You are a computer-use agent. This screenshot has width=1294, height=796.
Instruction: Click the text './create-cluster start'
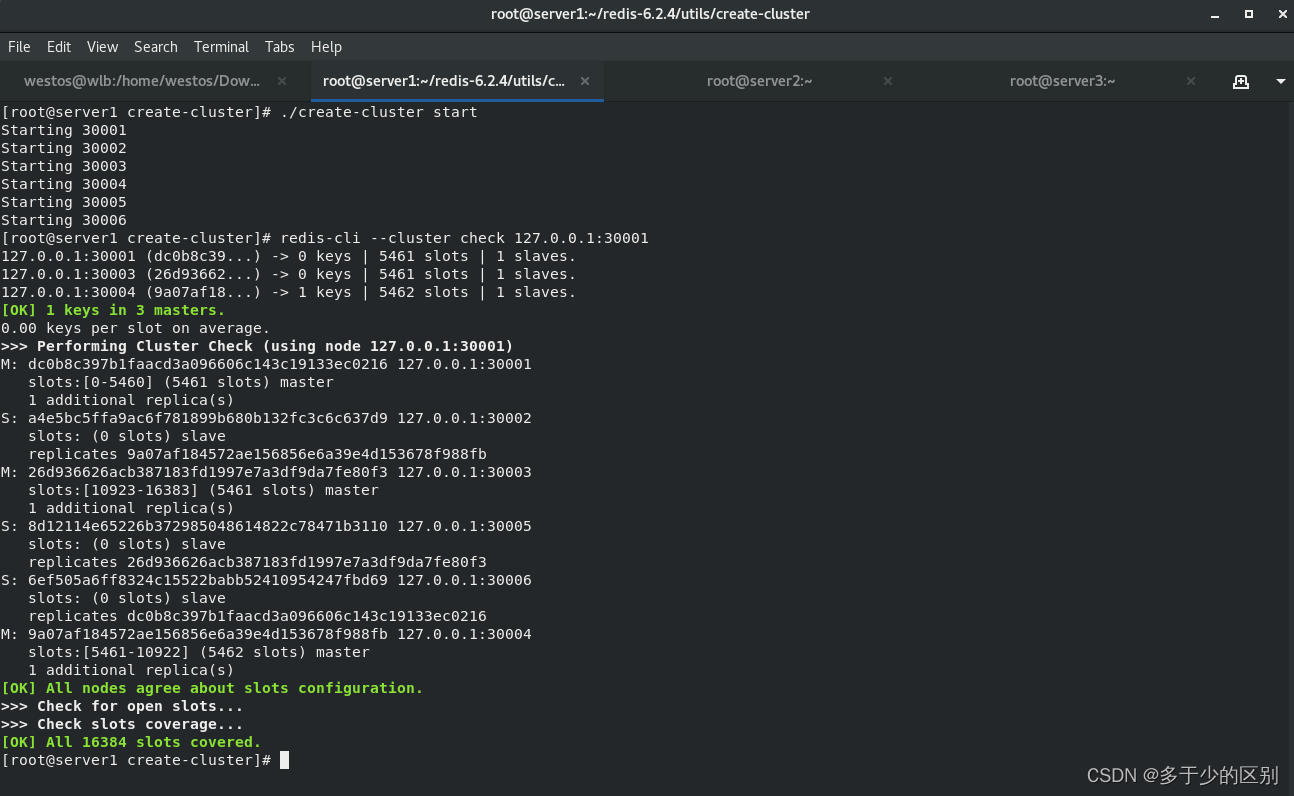(x=379, y=112)
